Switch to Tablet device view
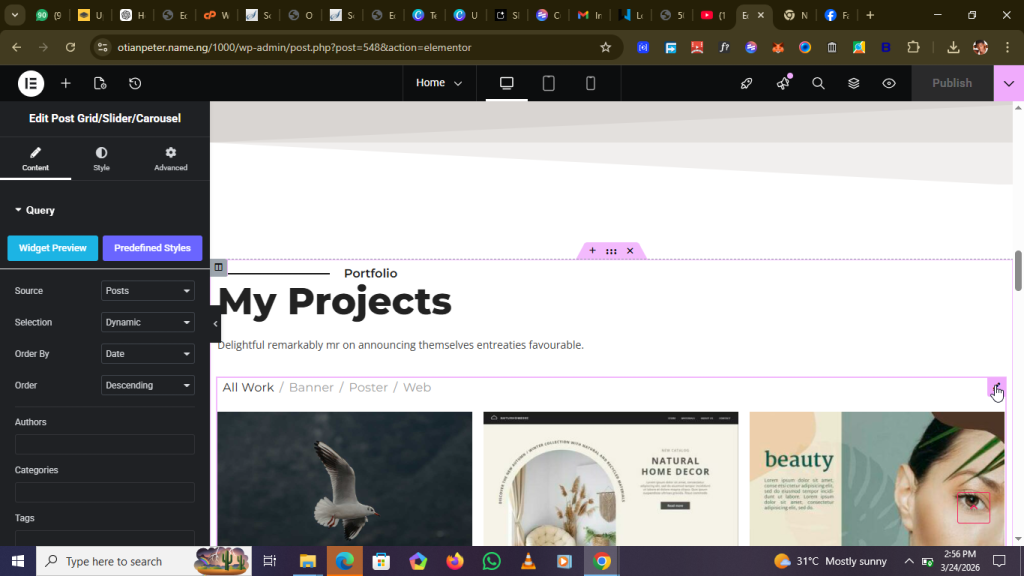1024x576 pixels. [548, 83]
